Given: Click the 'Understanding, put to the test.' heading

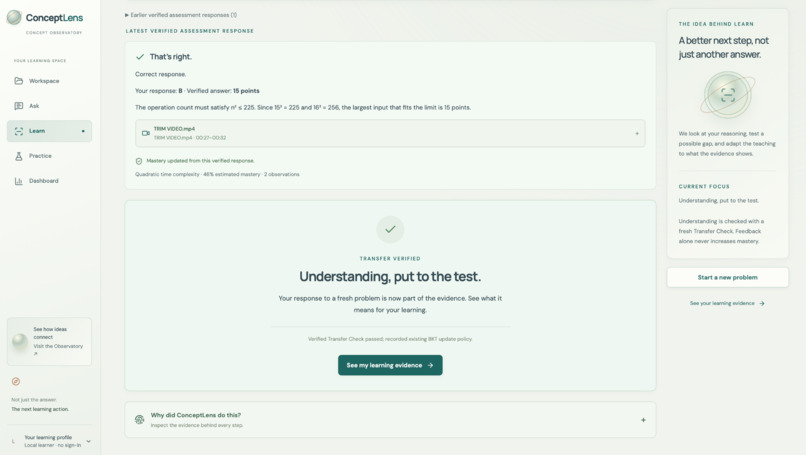Looking at the screenshot, I should (390, 277).
